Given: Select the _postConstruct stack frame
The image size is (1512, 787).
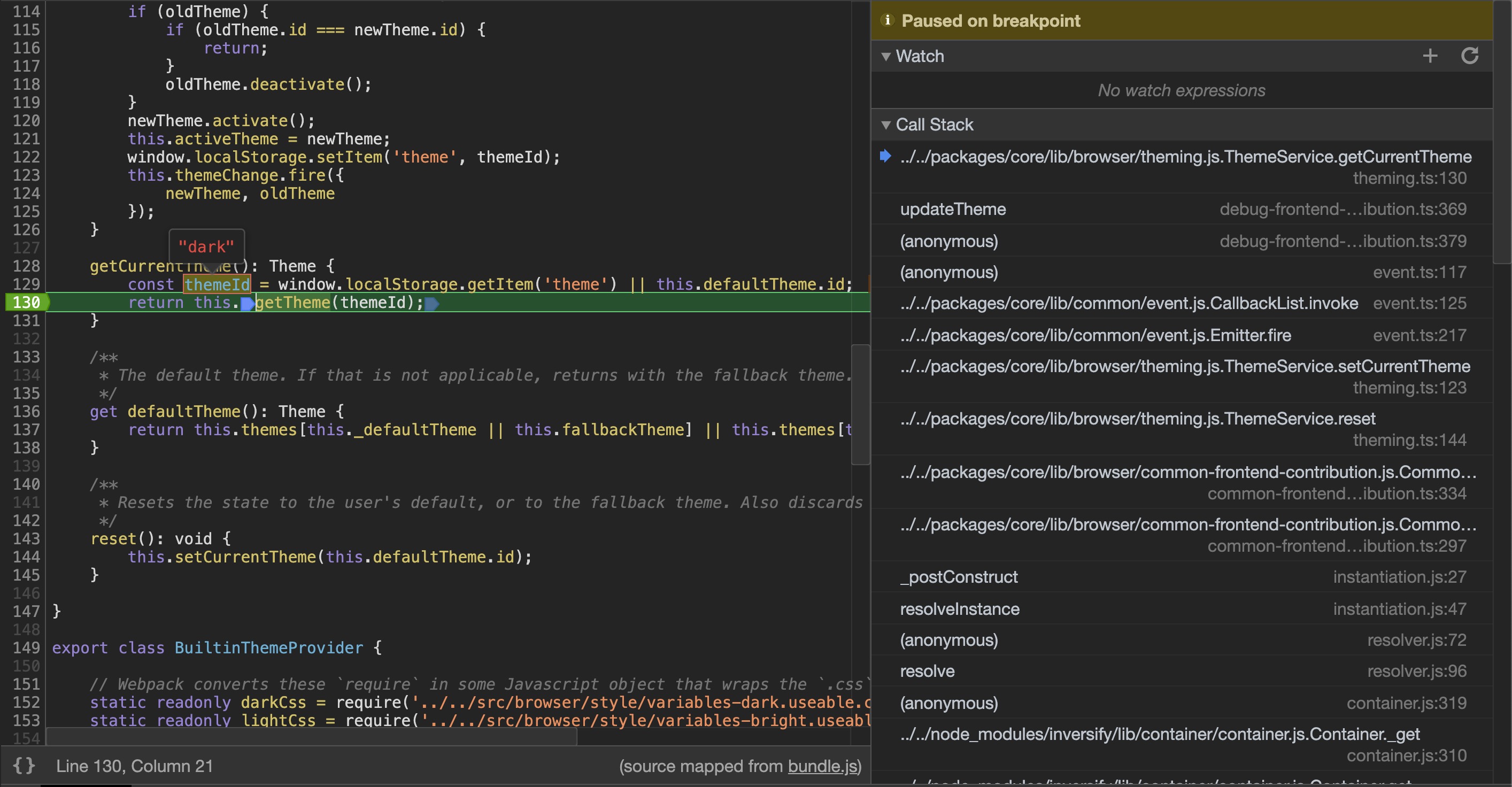Looking at the screenshot, I should click(x=959, y=576).
